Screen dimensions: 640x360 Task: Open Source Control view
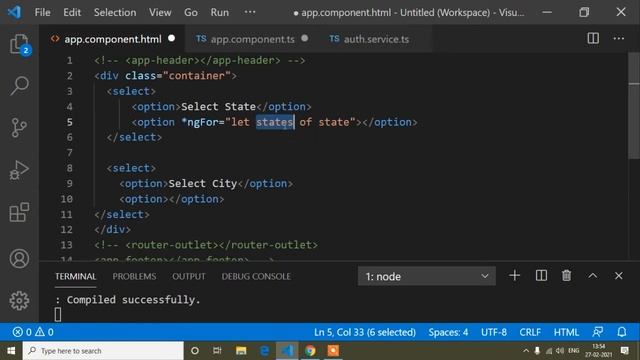pos(19,128)
